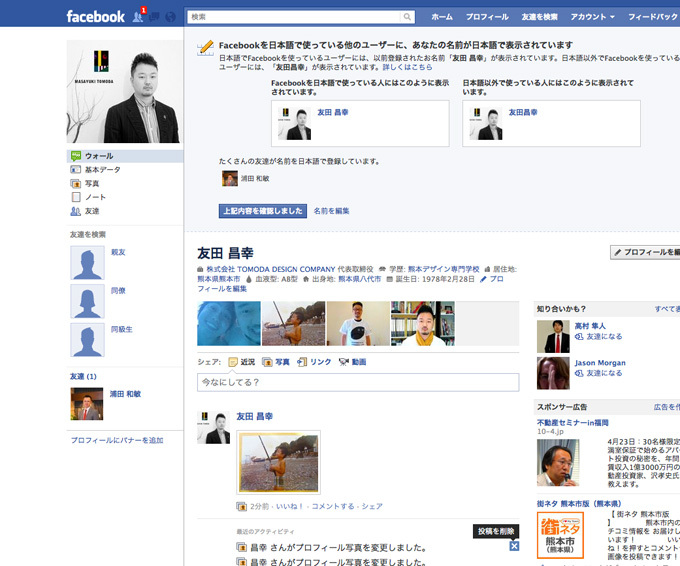
Task: Click the リンク share link icon
Action: coord(302,362)
